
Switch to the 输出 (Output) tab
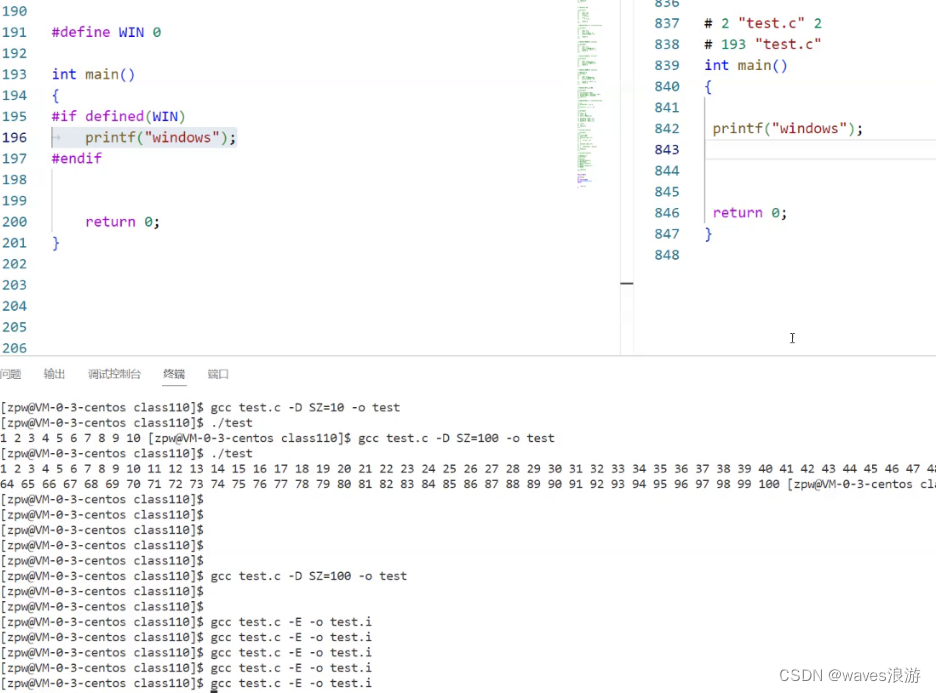pyautogui.click(x=54, y=374)
